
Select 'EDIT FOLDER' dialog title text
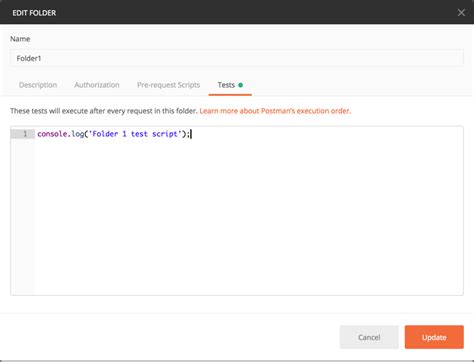coord(34,13)
